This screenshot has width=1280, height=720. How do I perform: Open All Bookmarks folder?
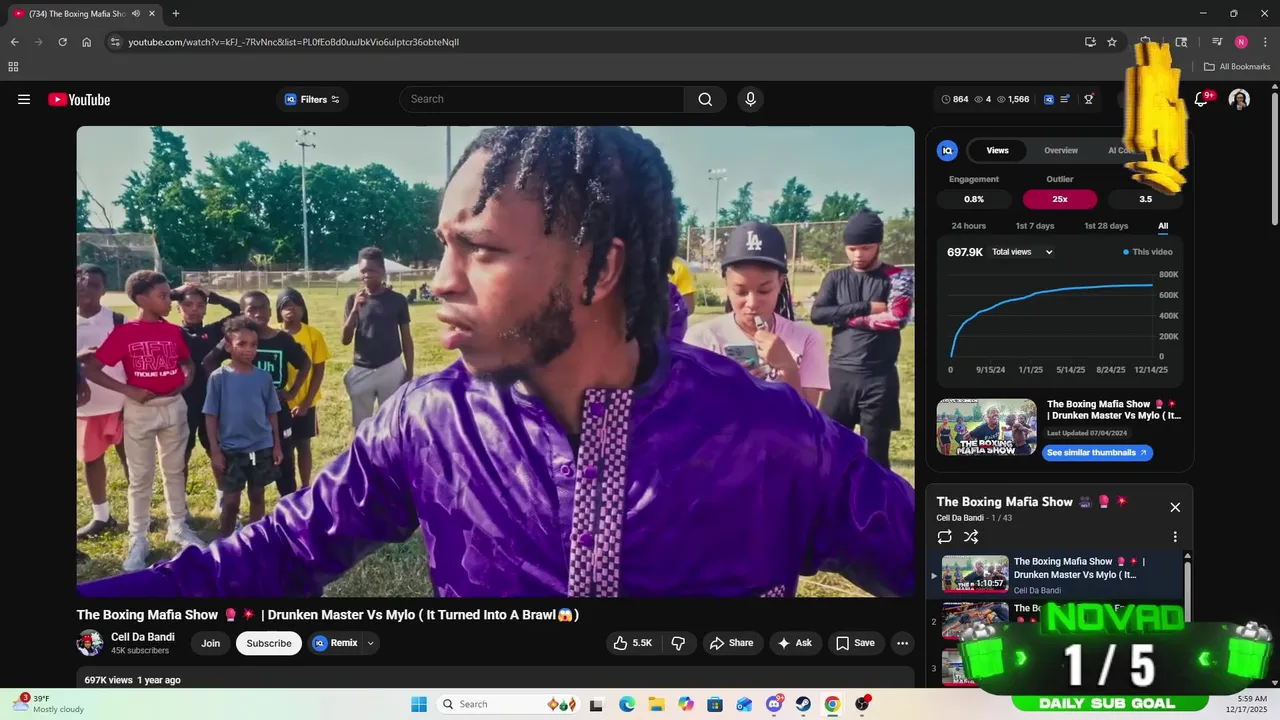coord(1236,67)
